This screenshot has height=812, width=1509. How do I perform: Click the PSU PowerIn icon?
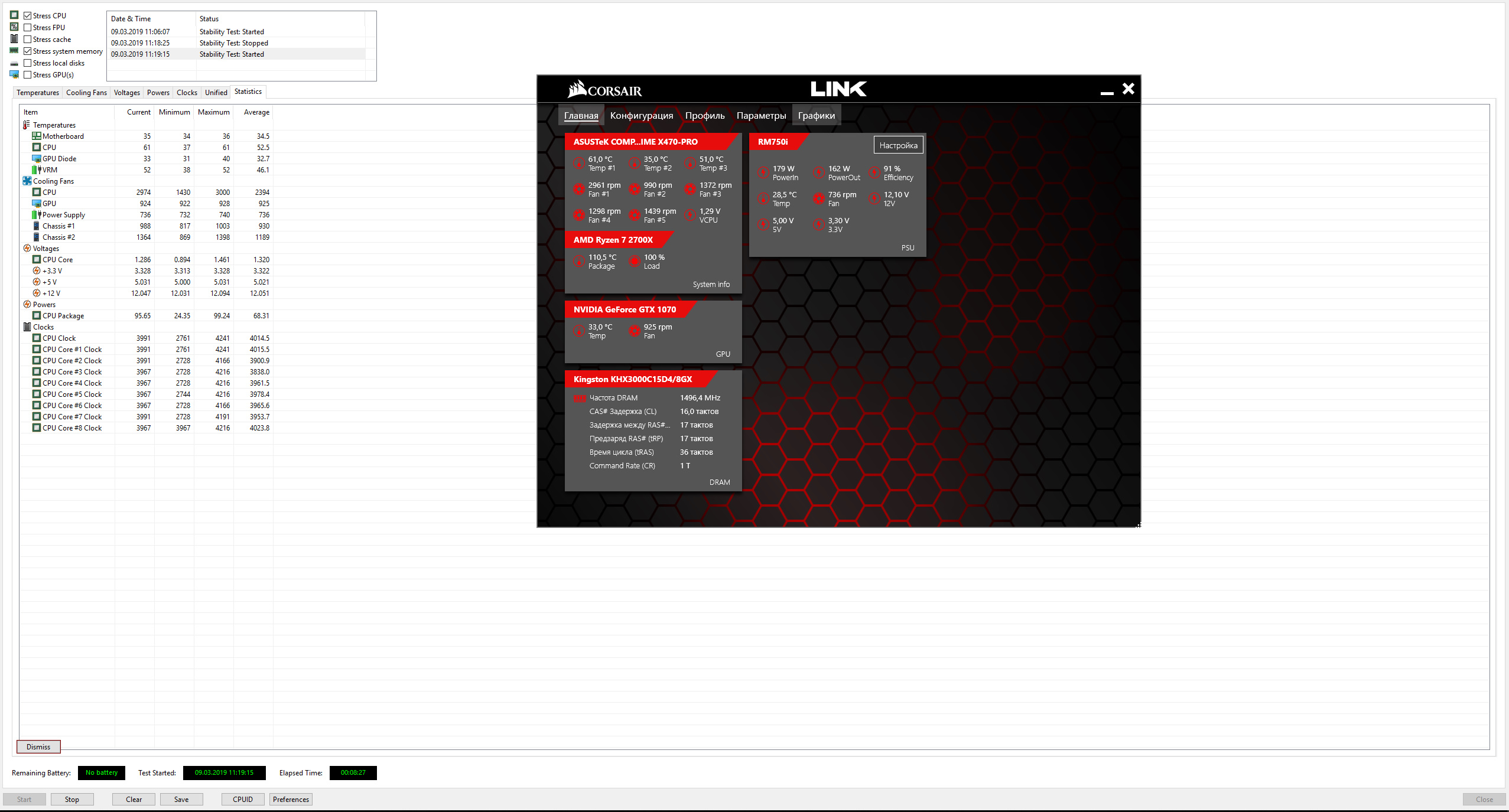tap(763, 172)
